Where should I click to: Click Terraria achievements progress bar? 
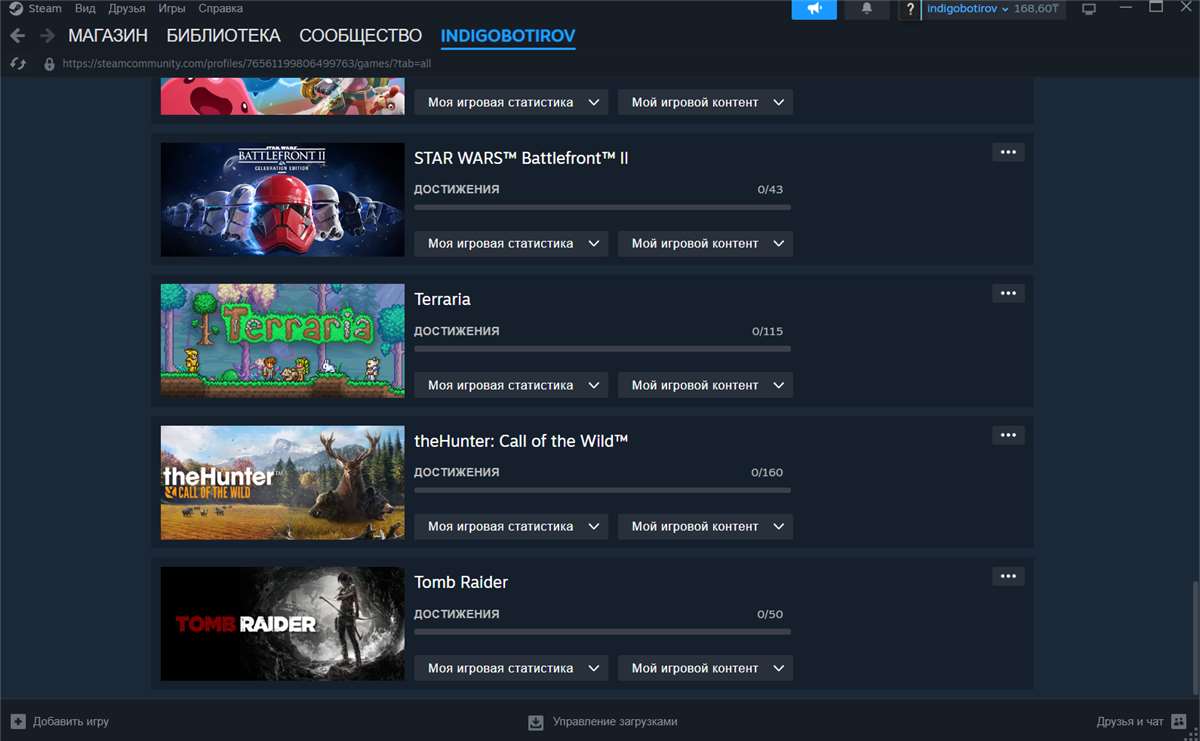(x=602, y=349)
